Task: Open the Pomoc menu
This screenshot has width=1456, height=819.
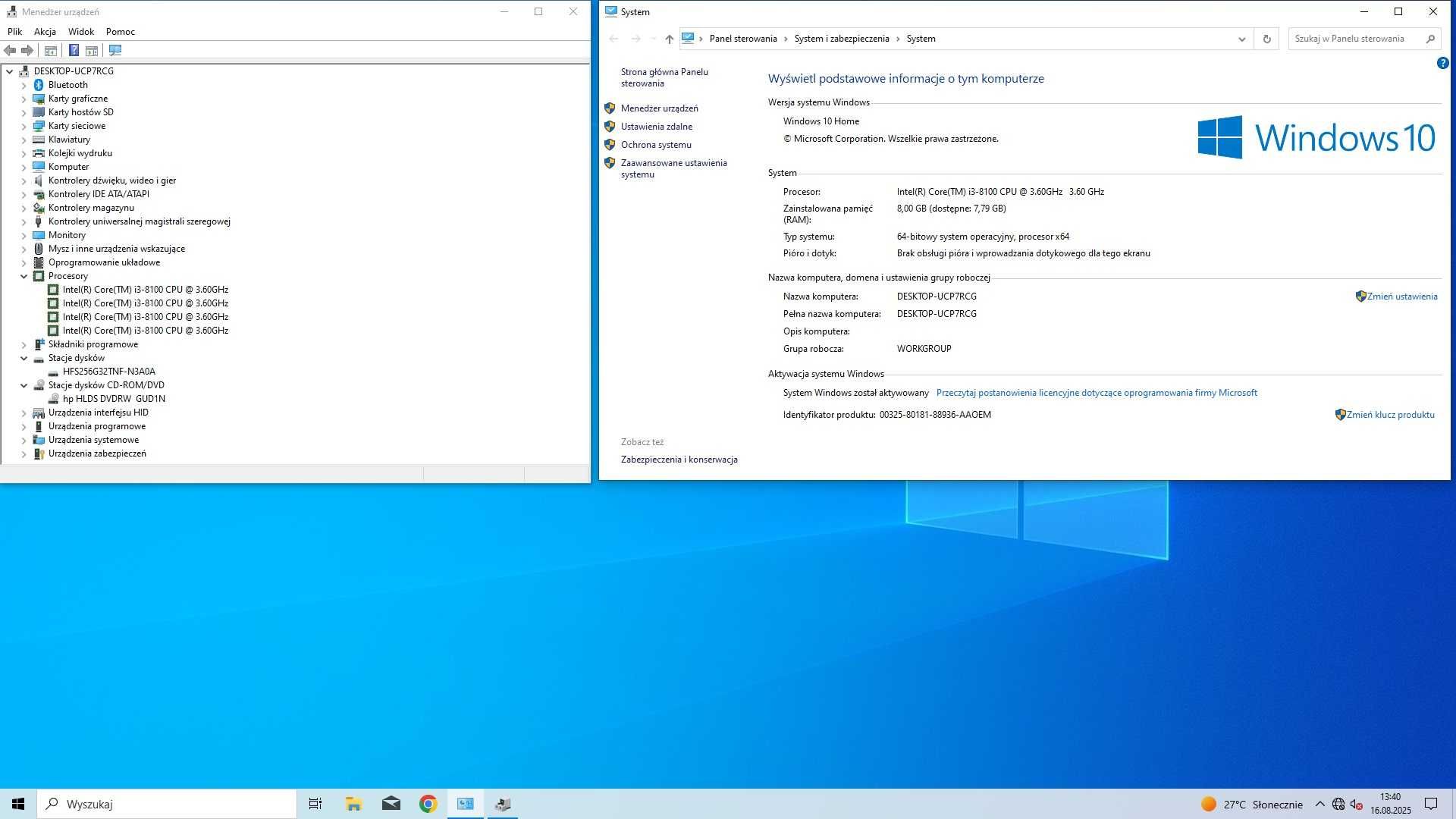Action: pos(121,32)
